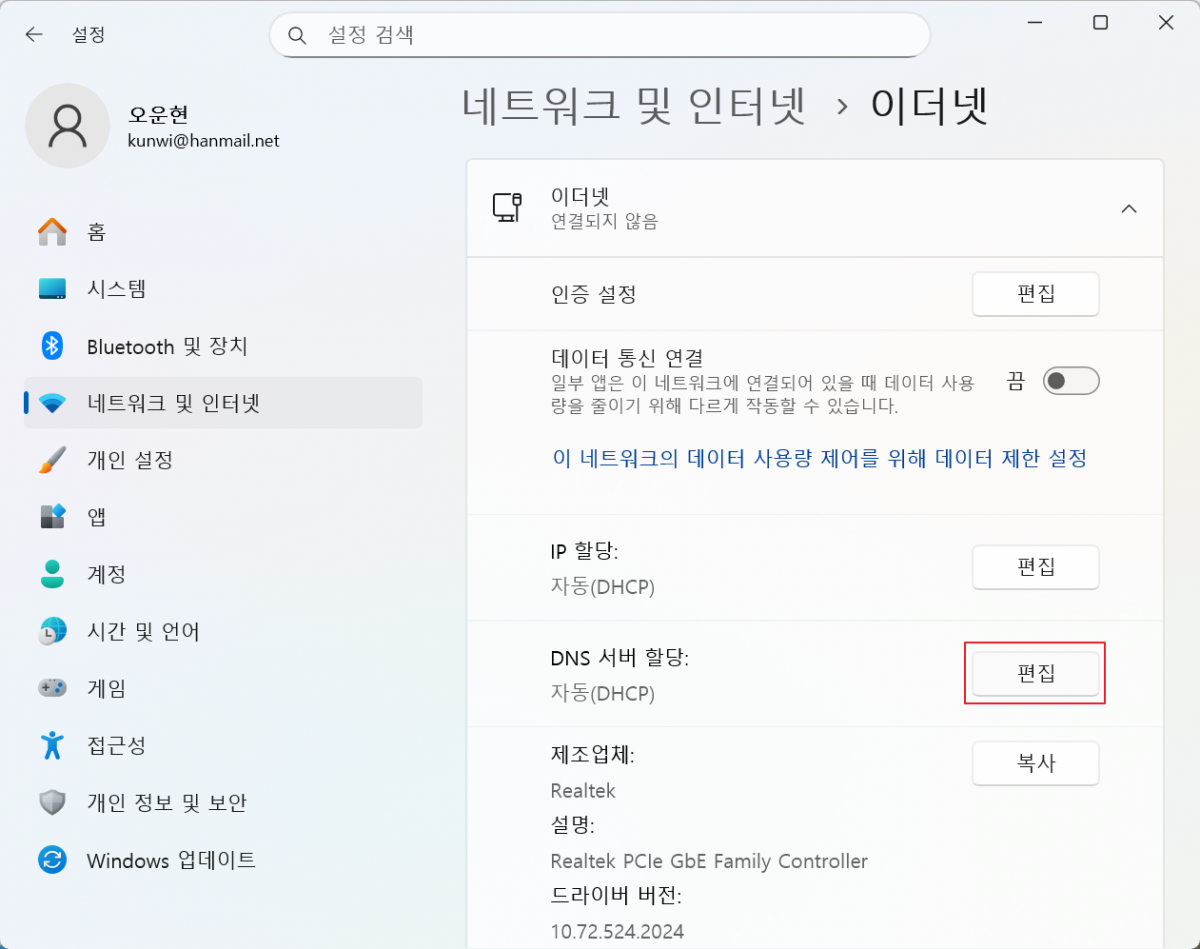
Task: Open the settings search field
Action: (x=600, y=34)
